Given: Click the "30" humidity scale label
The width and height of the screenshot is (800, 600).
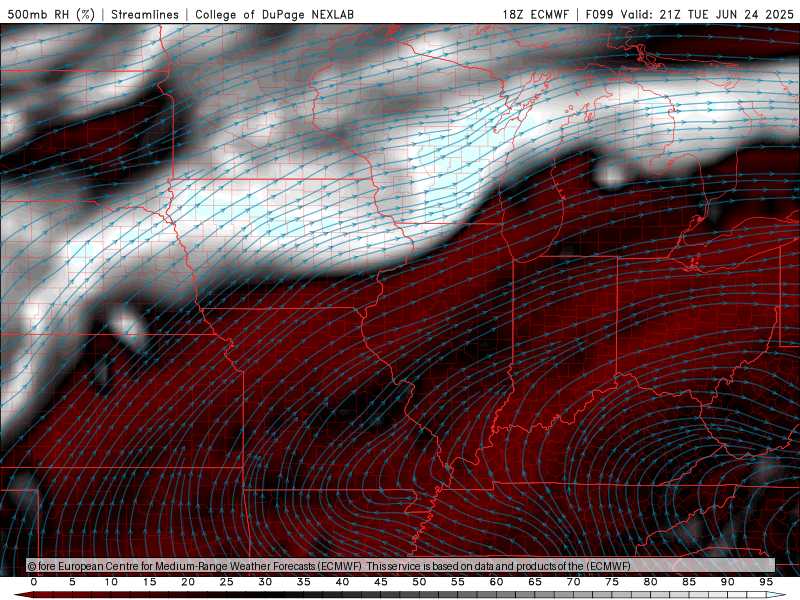Looking at the screenshot, I should pyautogui.click(x=265, y=582).
